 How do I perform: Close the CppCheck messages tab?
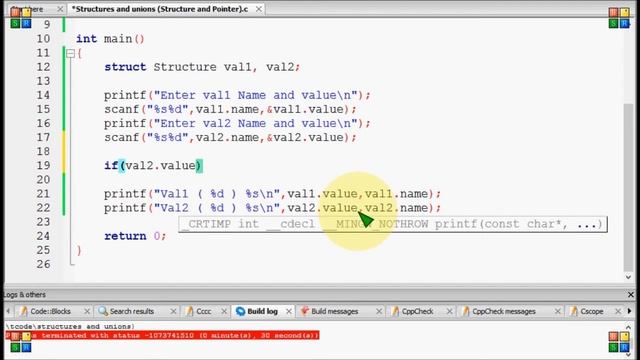point(558,311)
